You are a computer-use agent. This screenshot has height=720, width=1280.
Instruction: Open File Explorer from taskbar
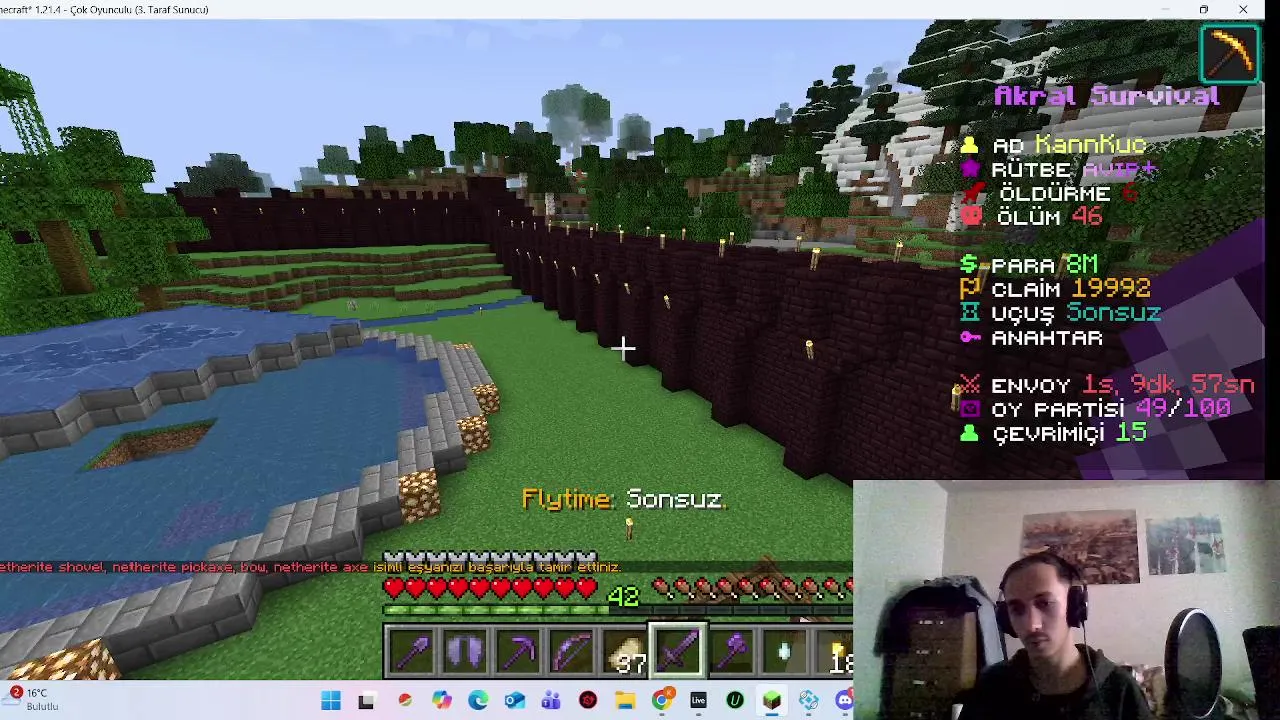[625, 701]
